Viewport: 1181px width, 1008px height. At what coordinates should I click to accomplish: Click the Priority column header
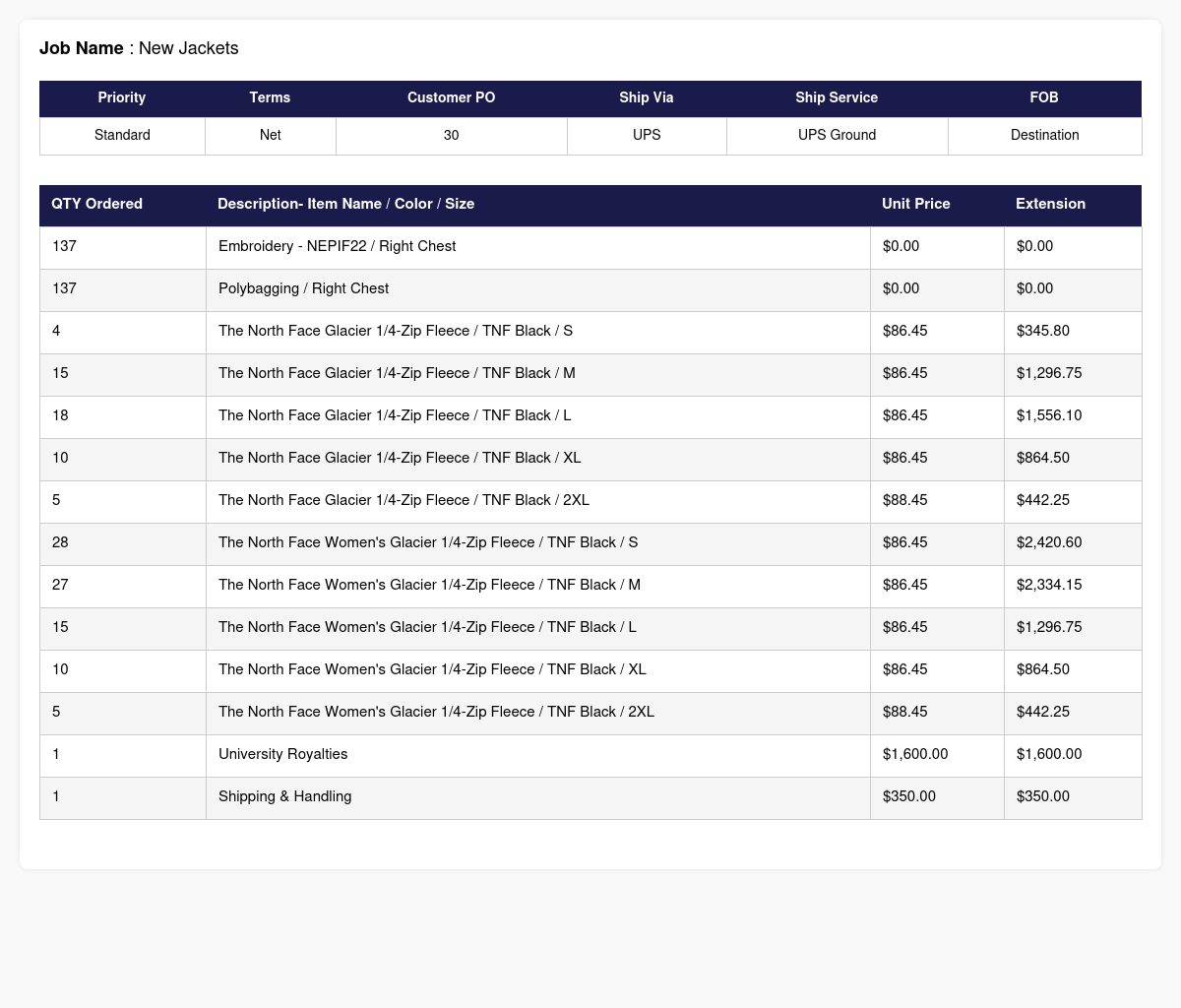122,97
